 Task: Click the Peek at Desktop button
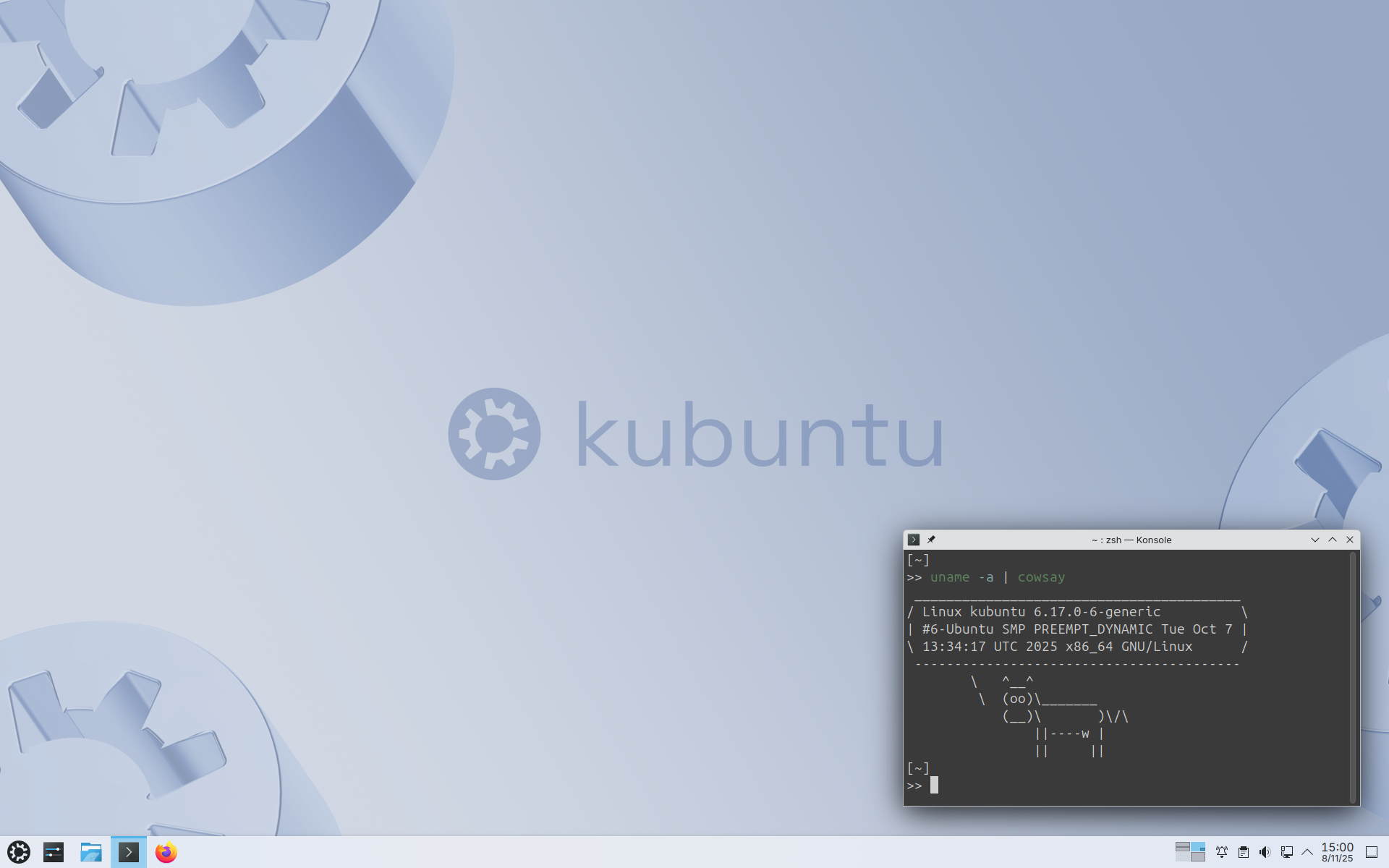point(1372,852)
